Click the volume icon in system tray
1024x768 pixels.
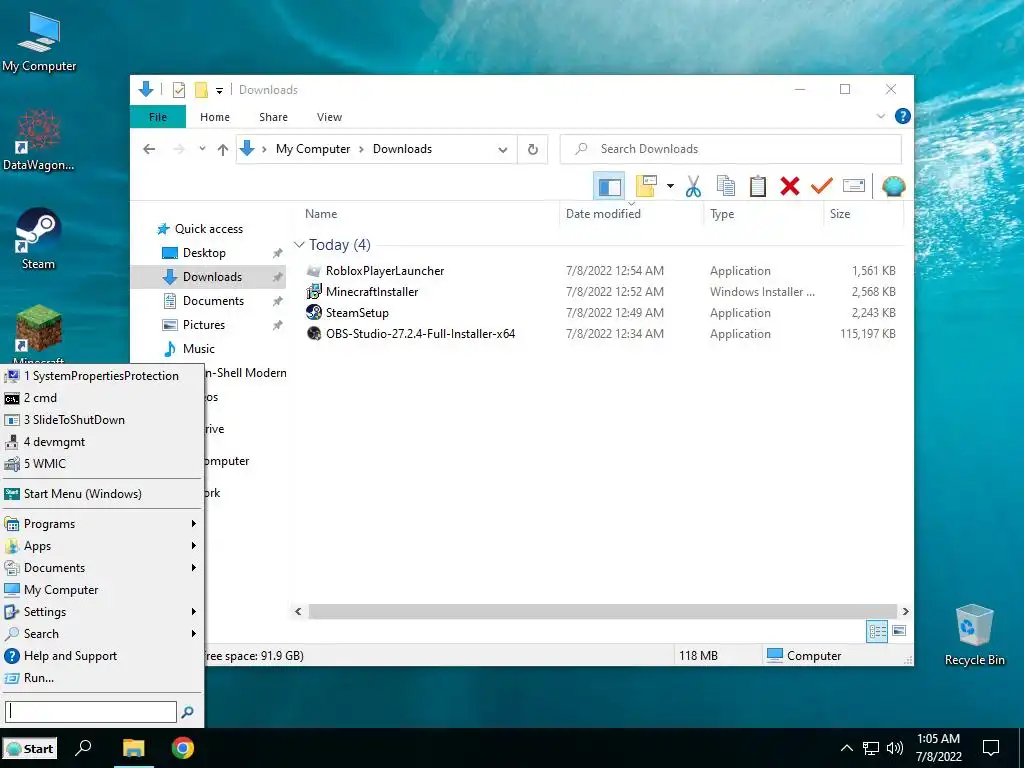tap(895, 748)
